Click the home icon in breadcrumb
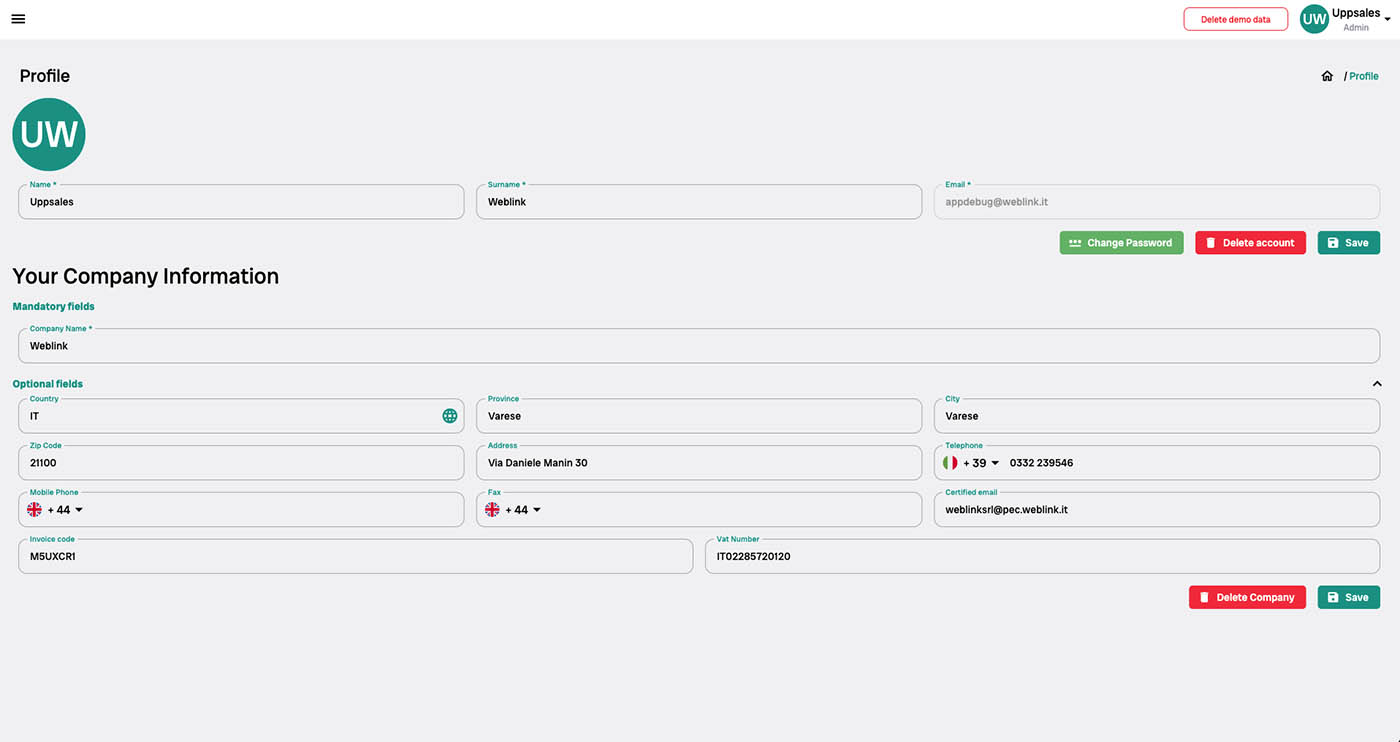 pyautogui.click(x=1327, y=76)
